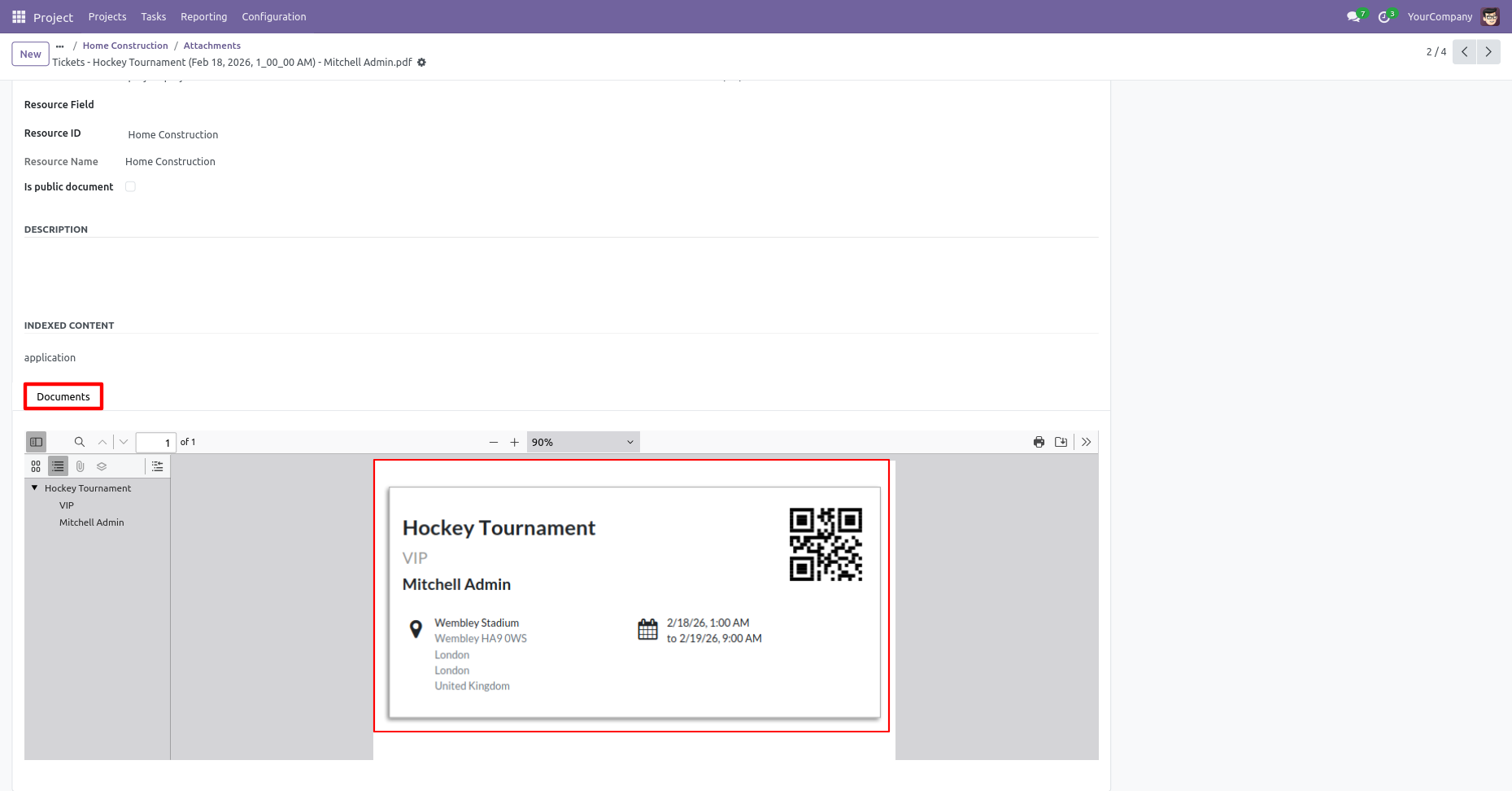Click the Mitchell Admin user avatar
The width and height of the screenshot is (1512, 791).
click(1490, 16)
